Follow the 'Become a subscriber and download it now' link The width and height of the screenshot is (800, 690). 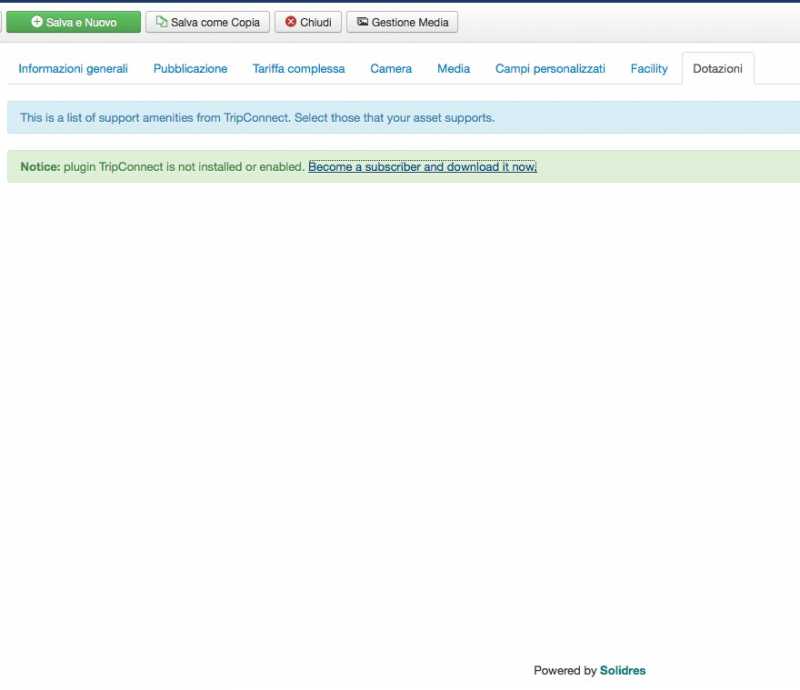coord(422,167)
